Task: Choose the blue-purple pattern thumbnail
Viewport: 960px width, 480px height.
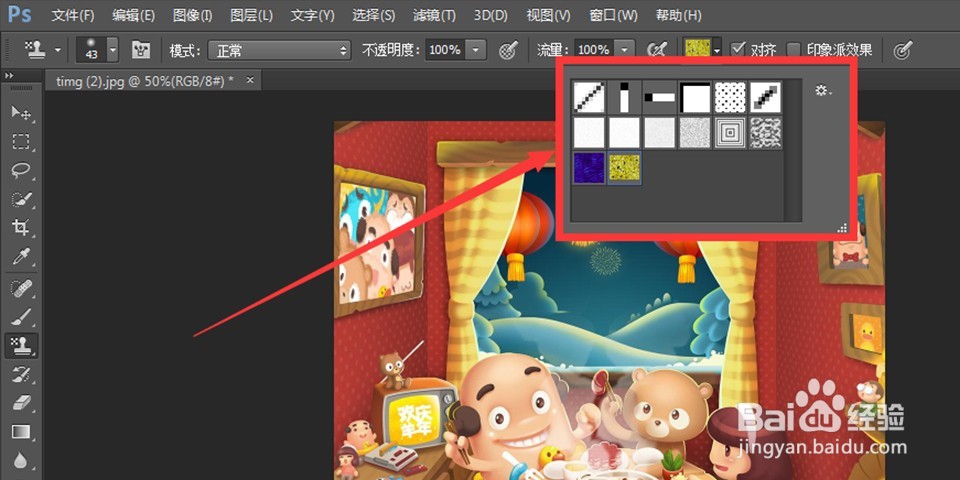Action: point(589,168)
